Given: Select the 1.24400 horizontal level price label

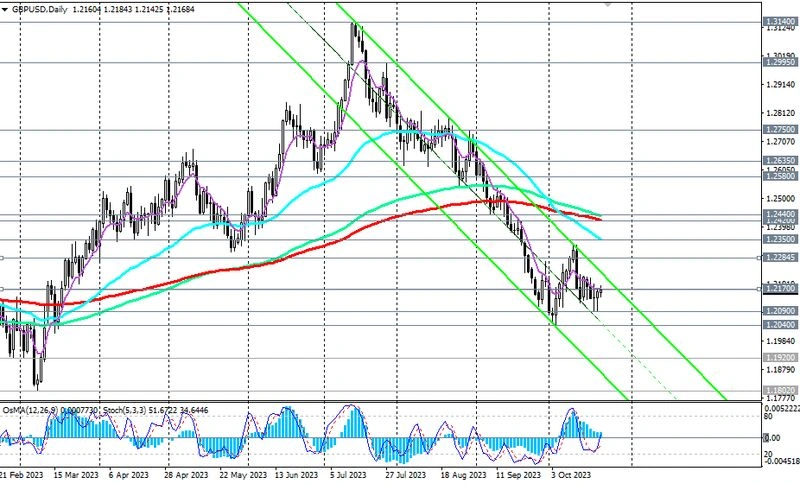Looking at the screenshot, I should [x=781, y=214].
